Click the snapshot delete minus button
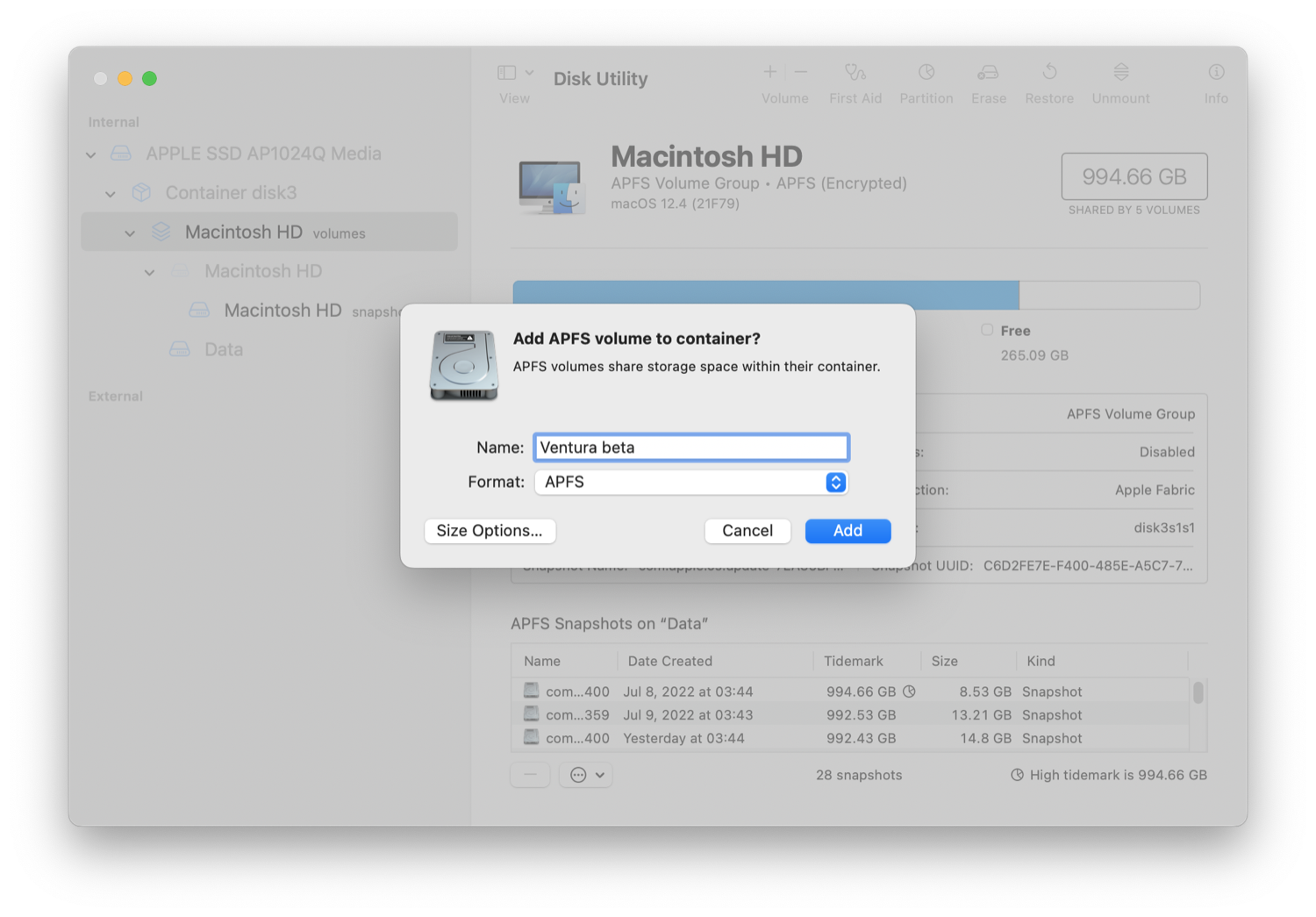Screen dimensions: 1316x917 [531, 775]
